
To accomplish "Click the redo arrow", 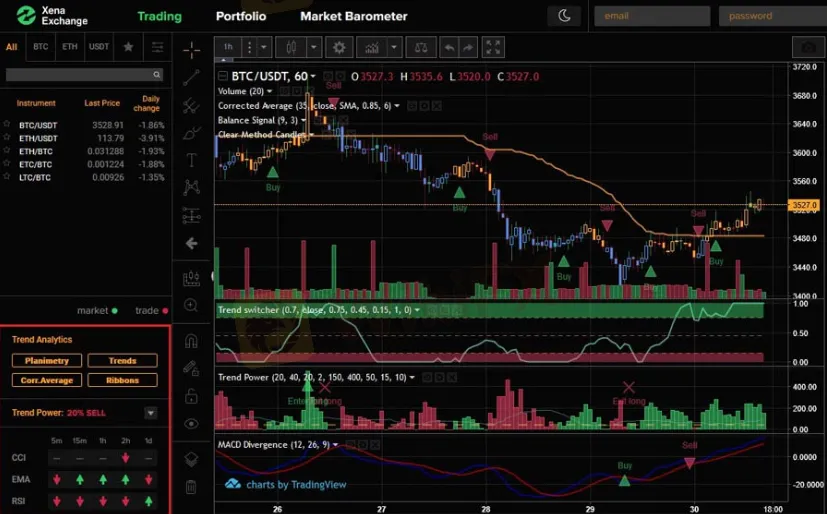I will [468, 47].
